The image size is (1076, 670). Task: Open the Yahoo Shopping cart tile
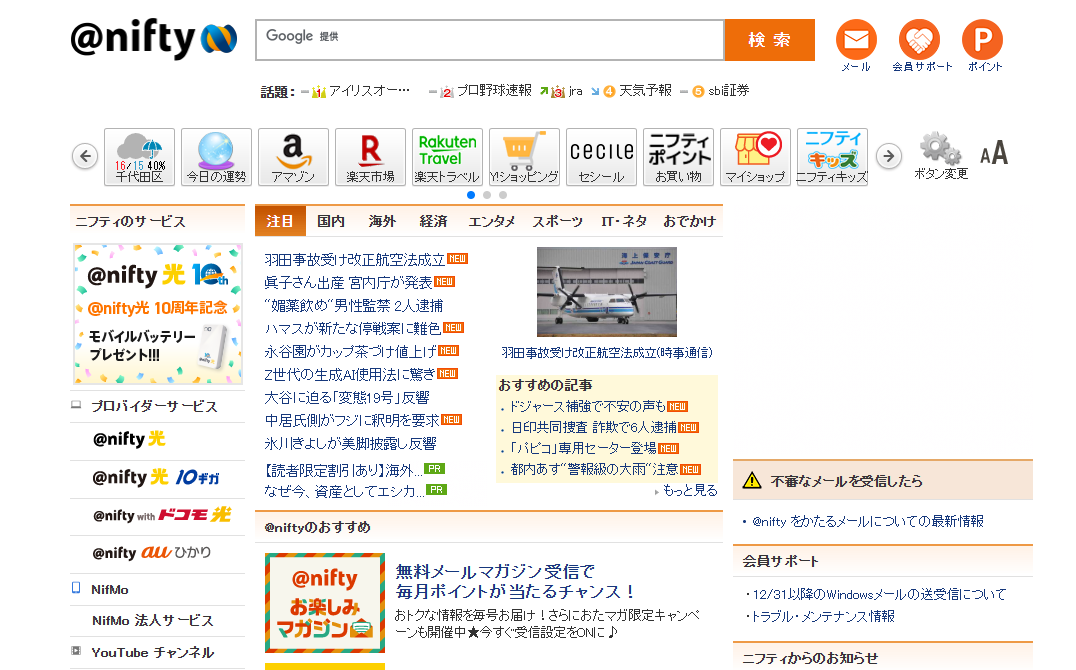coord(524,157)
